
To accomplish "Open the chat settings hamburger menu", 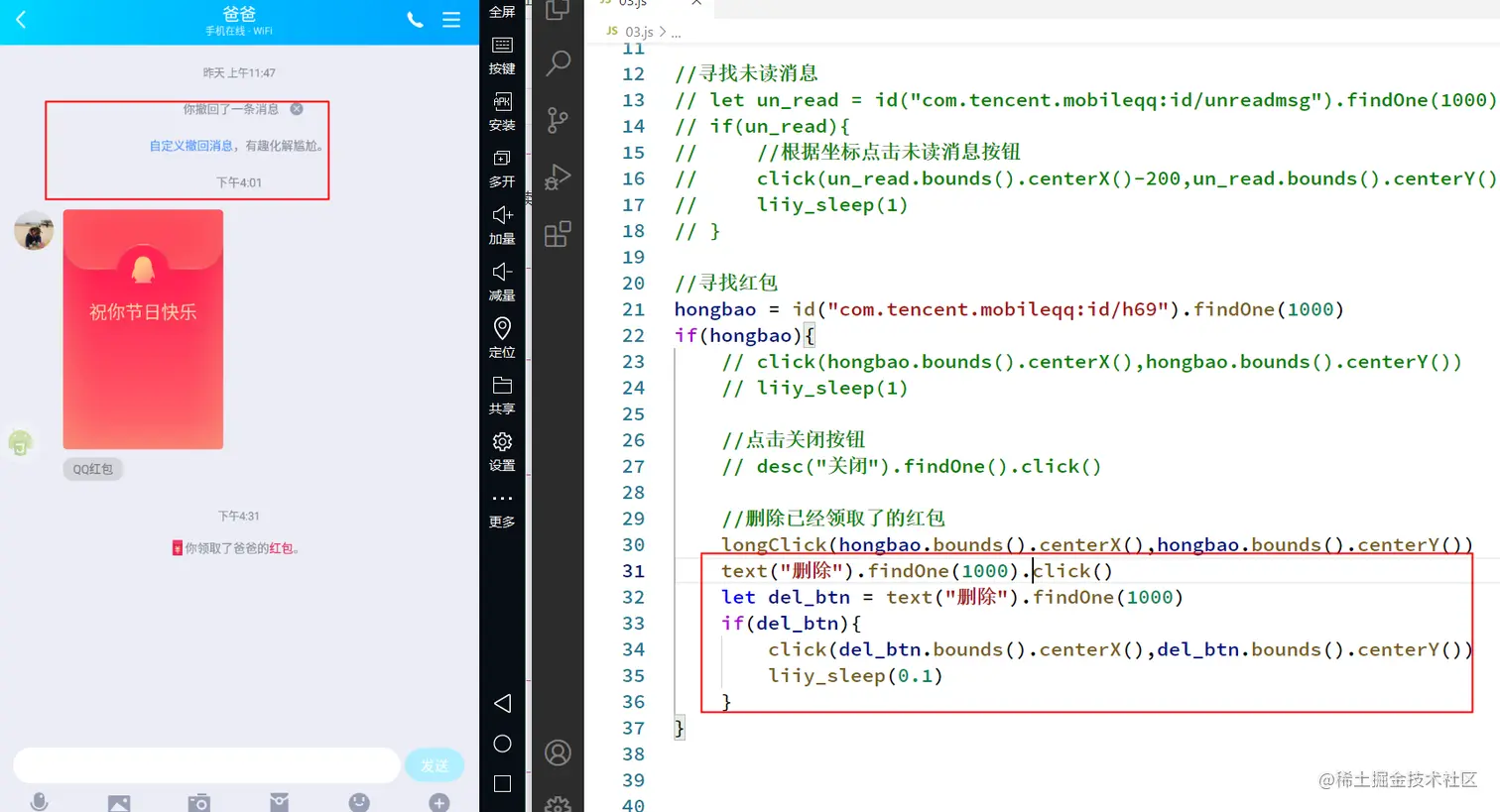I will tap(451, 20).
